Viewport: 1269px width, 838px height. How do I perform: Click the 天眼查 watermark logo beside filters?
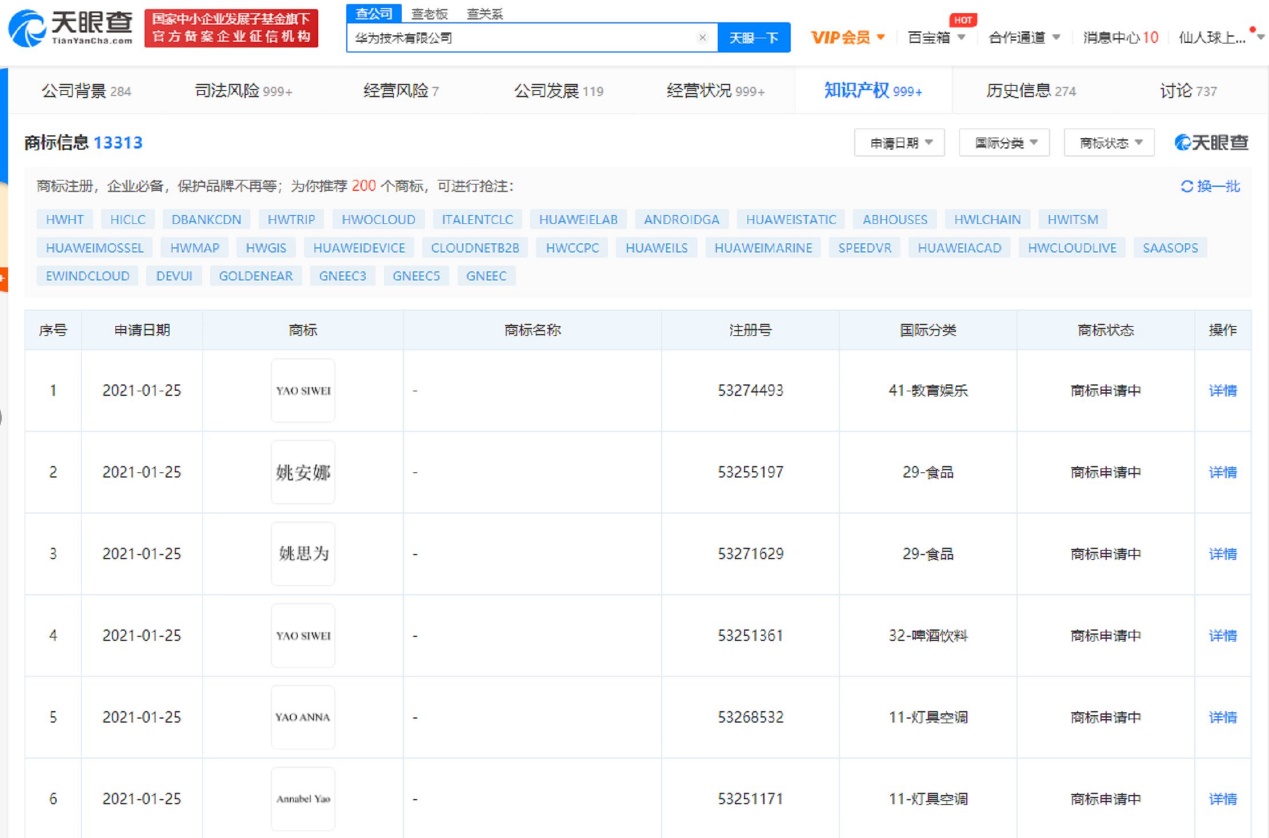point(1211,143)
